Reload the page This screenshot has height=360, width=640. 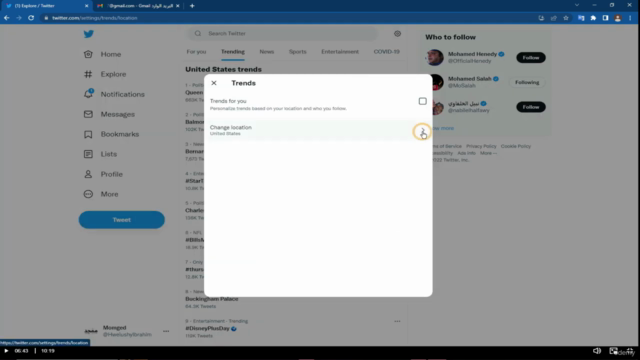pos(31,18)
